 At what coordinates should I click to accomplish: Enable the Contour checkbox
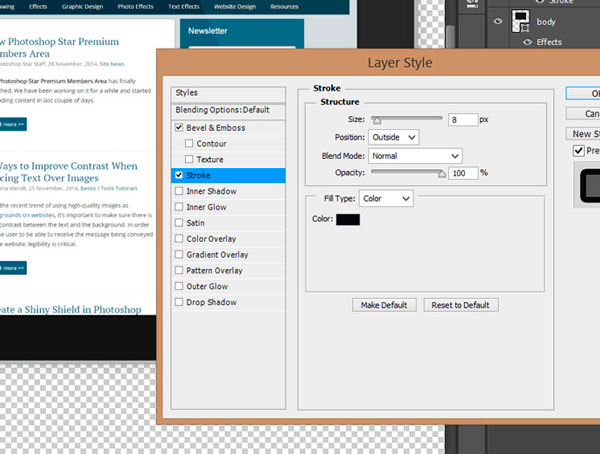[189, 143]
